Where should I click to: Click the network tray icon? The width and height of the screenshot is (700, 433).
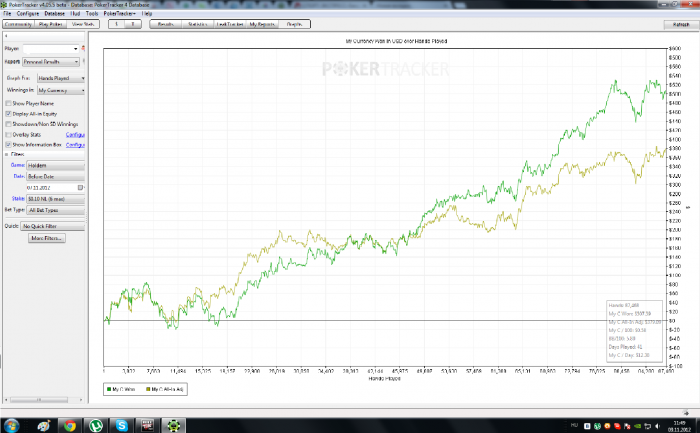[x=647, y=426]
